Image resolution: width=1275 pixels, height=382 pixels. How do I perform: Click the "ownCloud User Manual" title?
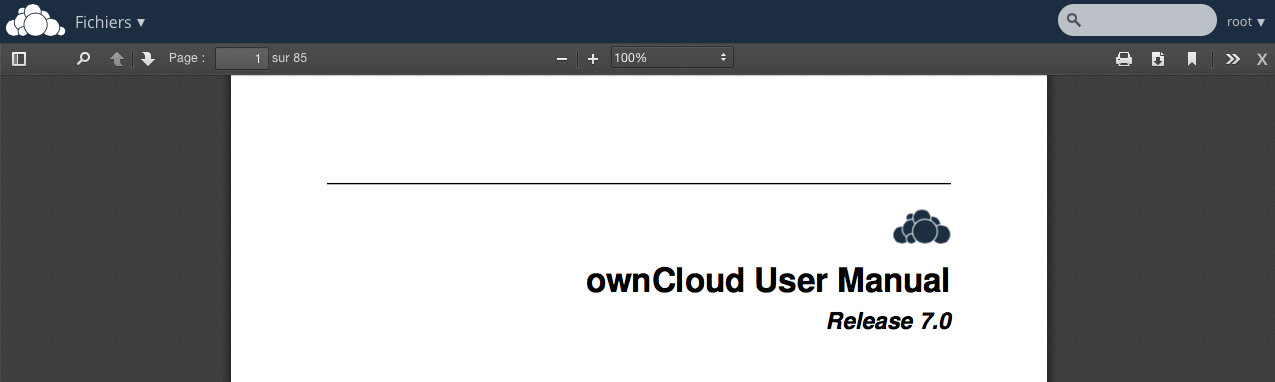[768, 281]
